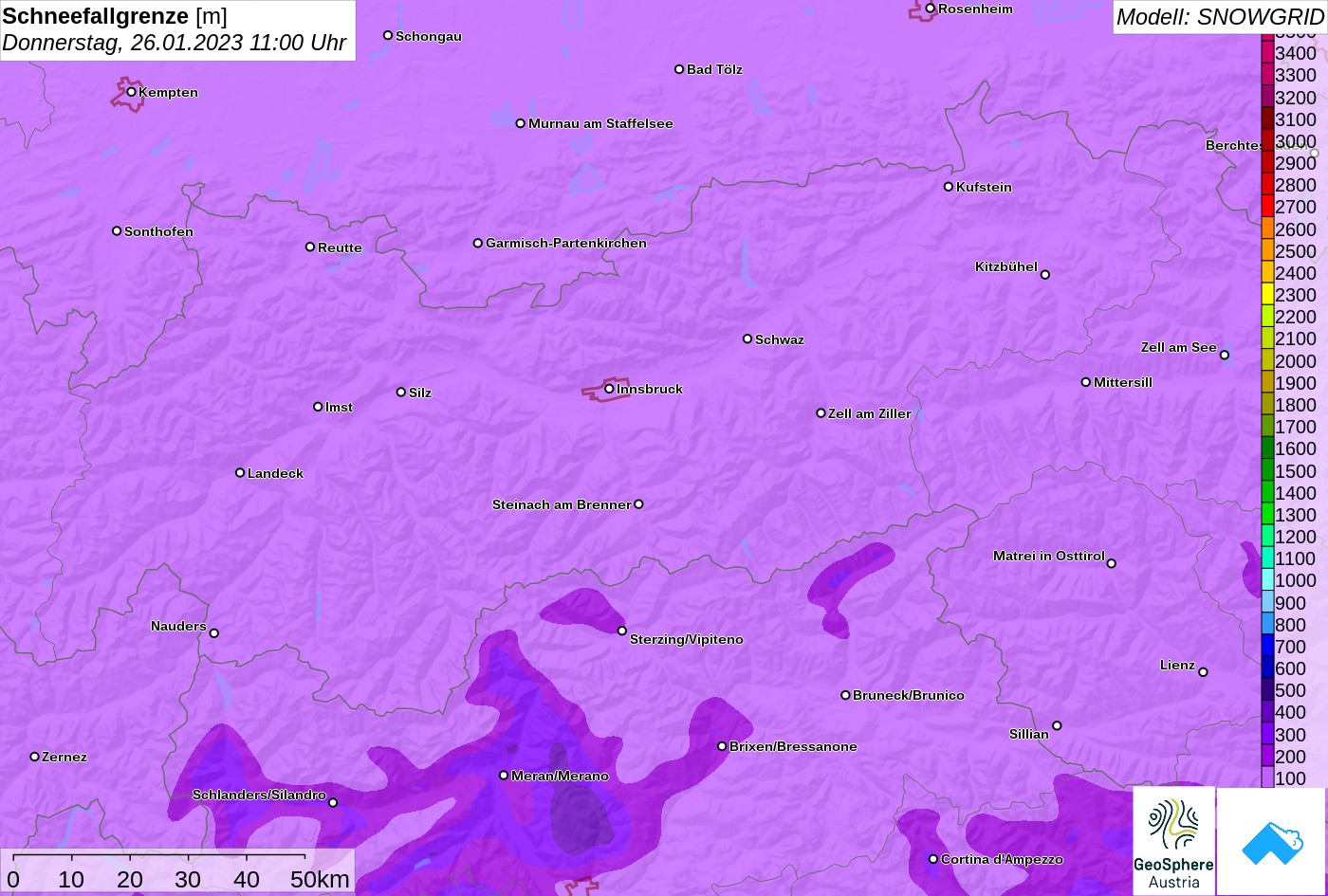This screenshot has width=1328, height=896.
Task: Click the Reutte location marker
Action: [x=310, y=247]
